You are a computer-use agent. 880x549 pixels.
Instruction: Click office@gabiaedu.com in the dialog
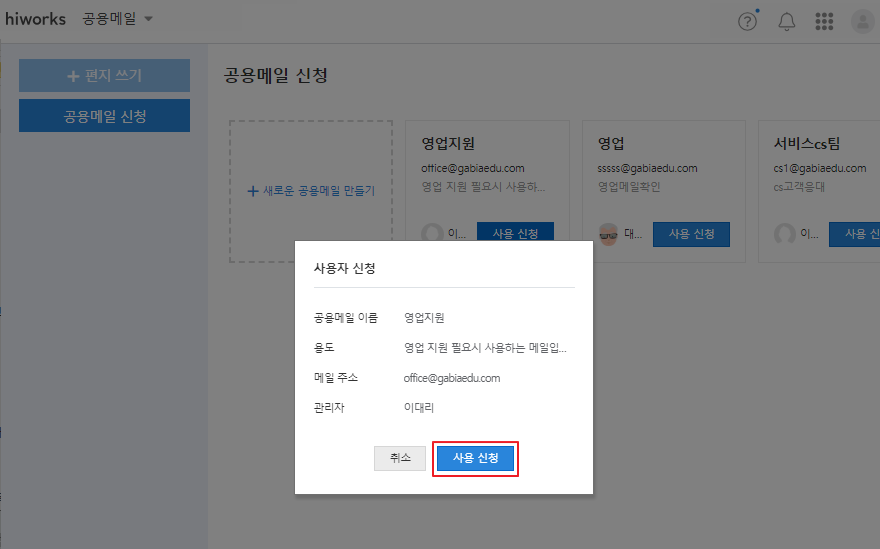coord(452,378)
